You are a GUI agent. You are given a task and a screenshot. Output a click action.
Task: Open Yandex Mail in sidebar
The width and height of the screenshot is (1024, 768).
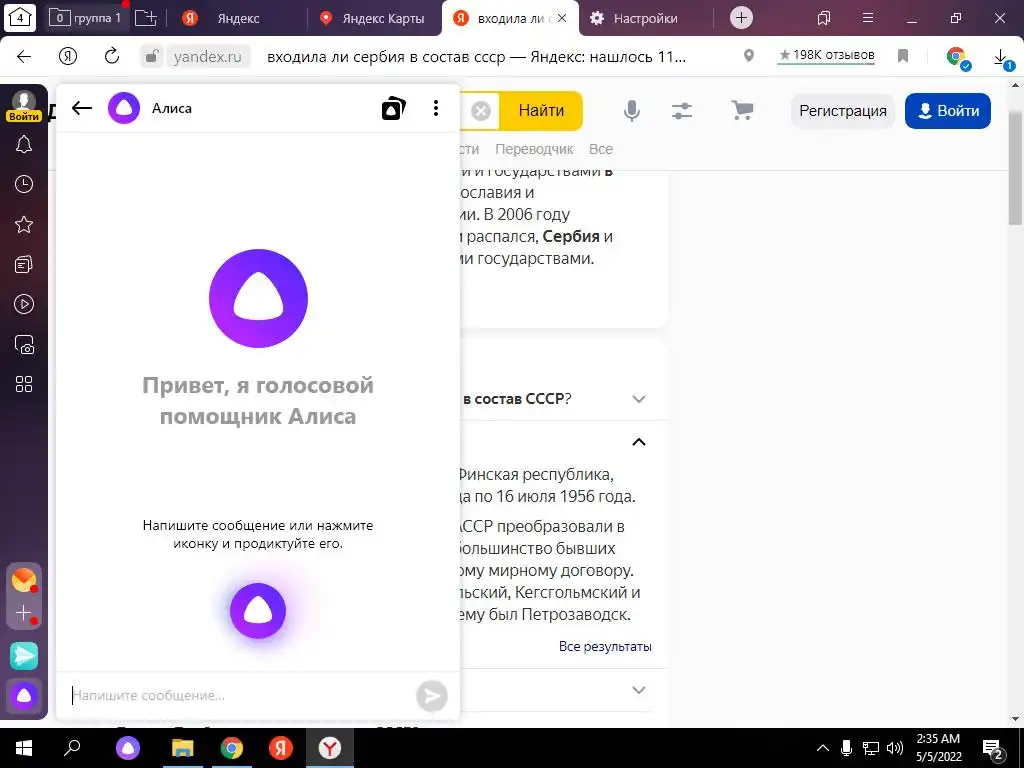[x=24, y=580]
